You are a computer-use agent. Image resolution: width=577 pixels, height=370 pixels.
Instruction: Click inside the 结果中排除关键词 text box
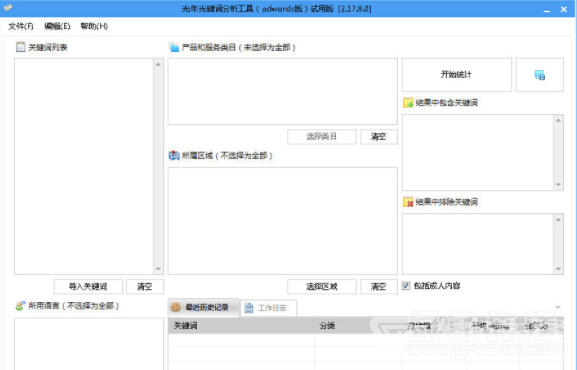[478, 244]
